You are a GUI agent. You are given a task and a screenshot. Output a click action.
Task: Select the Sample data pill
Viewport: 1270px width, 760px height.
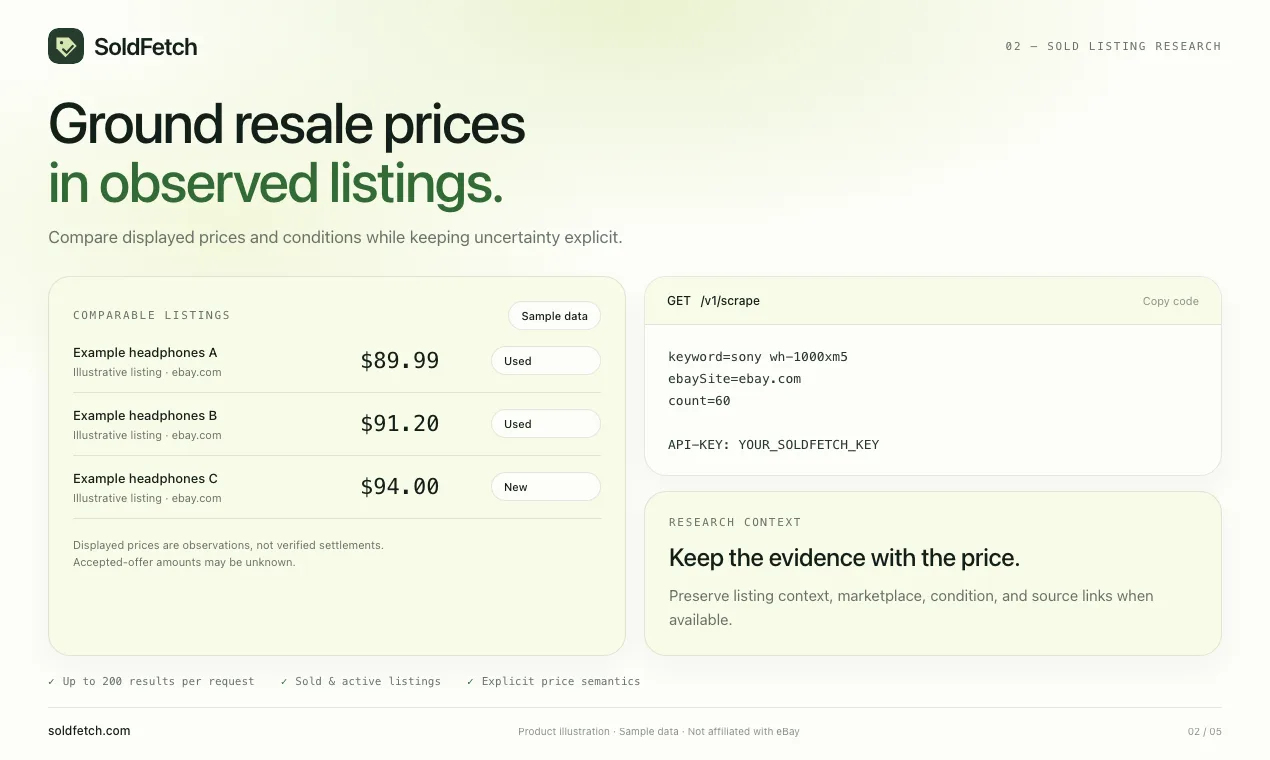pyautogui.click(x=554, y=316)
